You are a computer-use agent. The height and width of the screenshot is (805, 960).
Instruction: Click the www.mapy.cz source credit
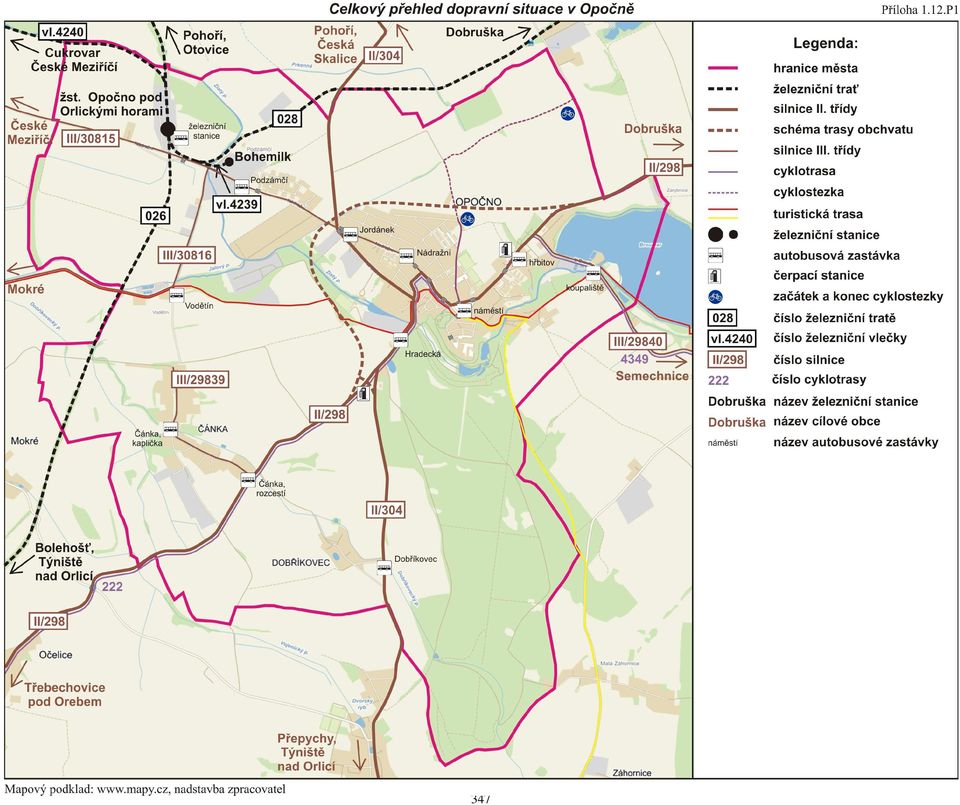pos(133,789)
